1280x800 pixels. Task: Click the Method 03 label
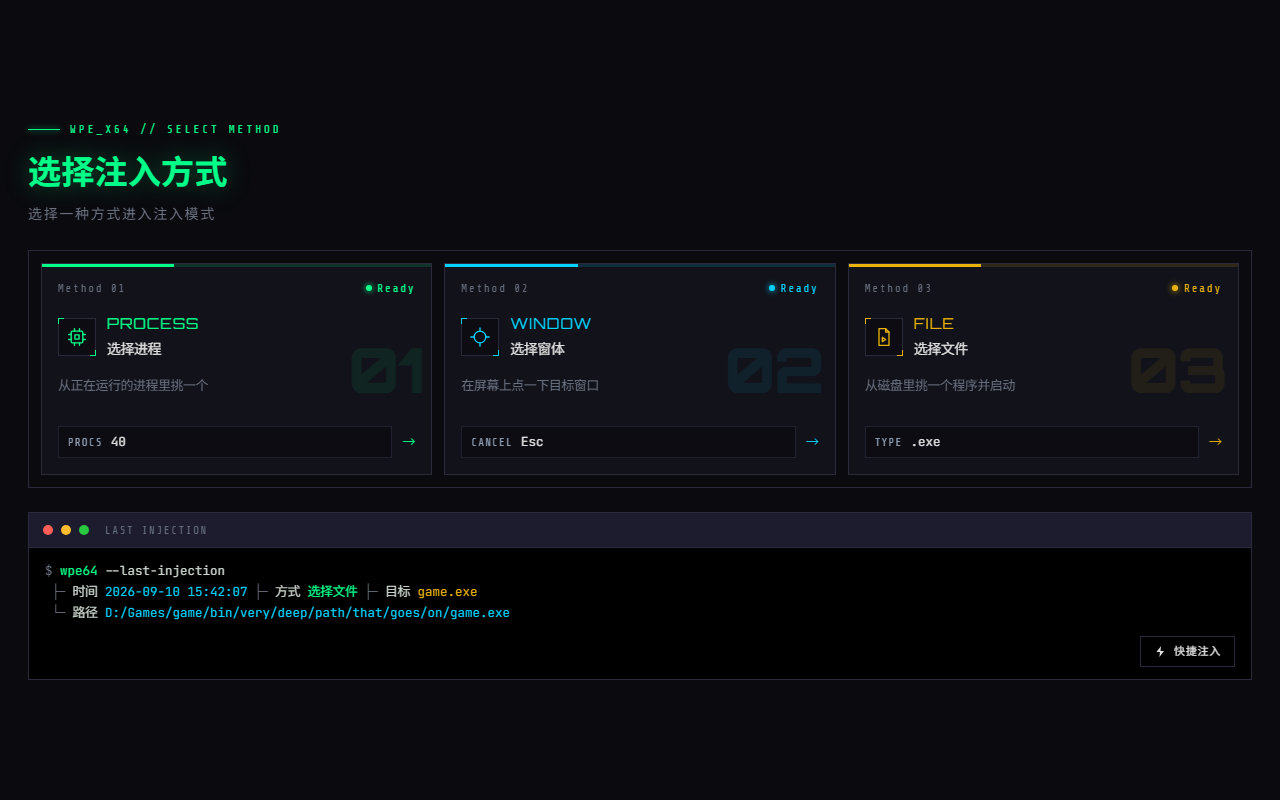tap(898, 289)
